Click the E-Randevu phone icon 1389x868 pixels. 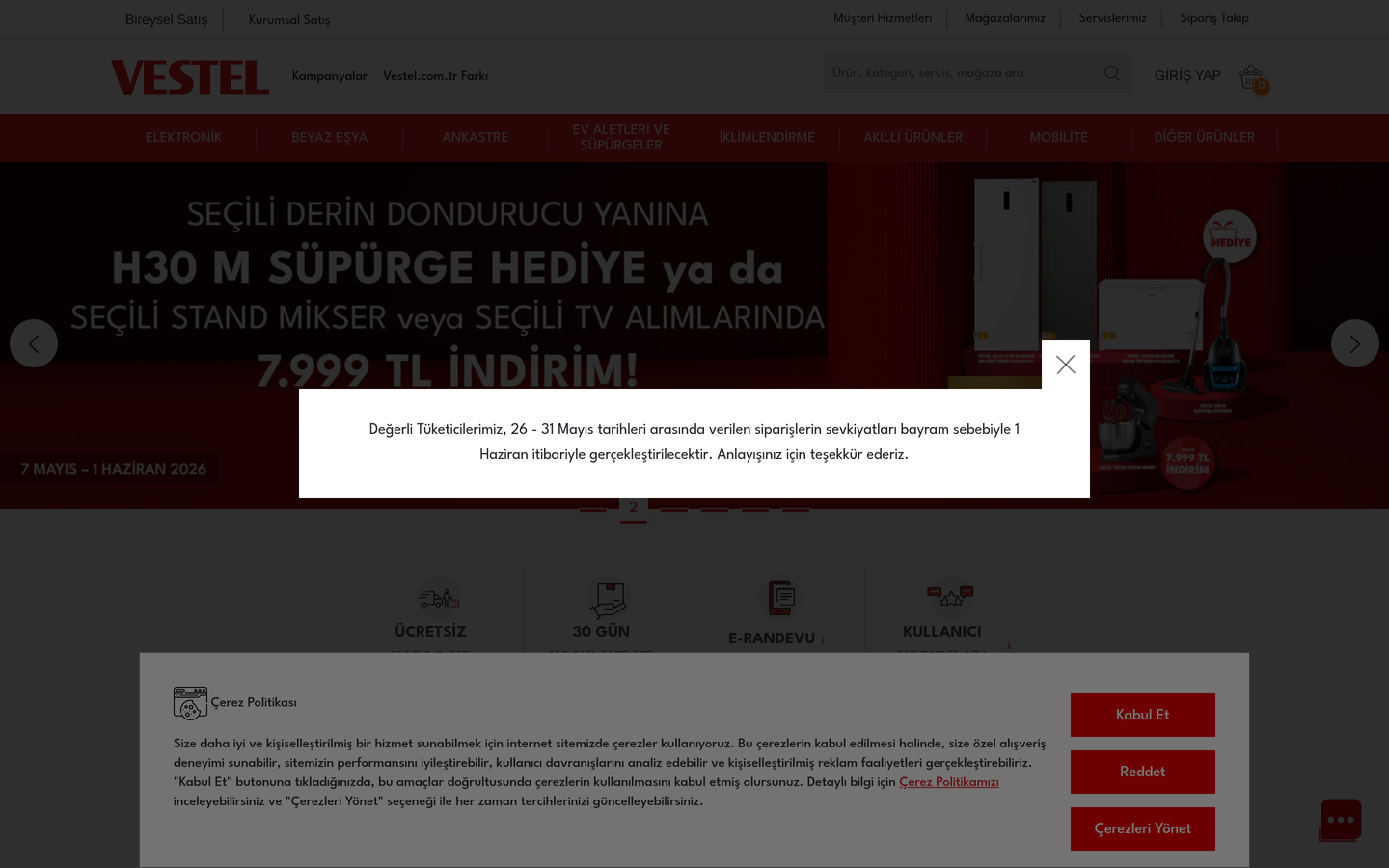tap(781, 598)
